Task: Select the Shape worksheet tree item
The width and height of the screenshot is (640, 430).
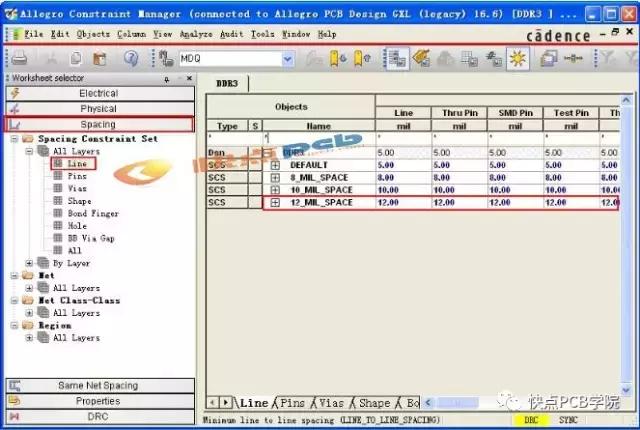Action: (79, 201)
